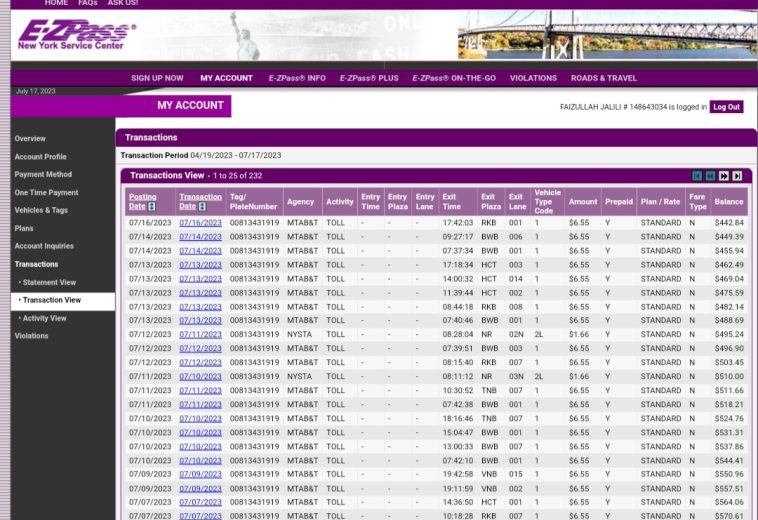Go to next page of transactions
This screenshot has width=758, height=520.
pos(724,176)
